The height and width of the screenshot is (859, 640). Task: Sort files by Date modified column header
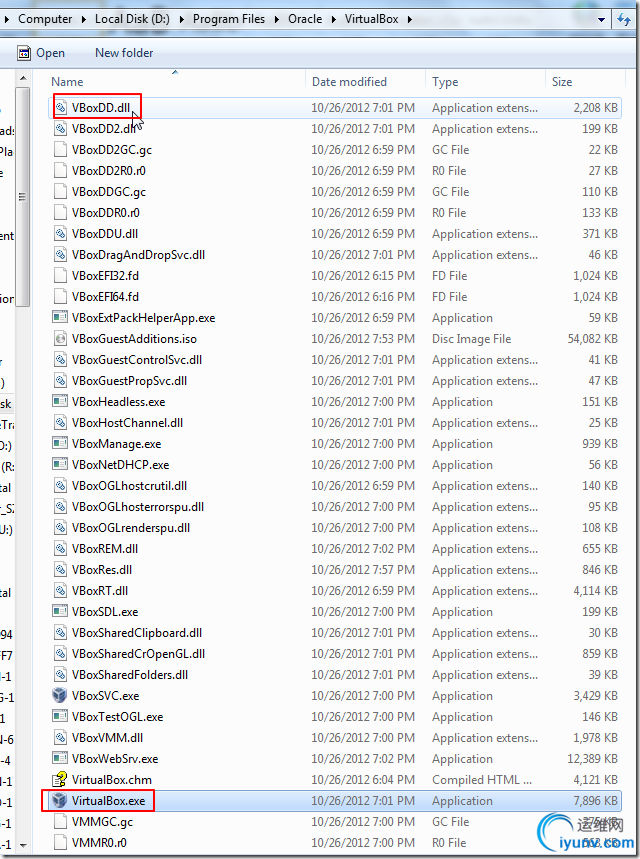(x=365, y=82)
